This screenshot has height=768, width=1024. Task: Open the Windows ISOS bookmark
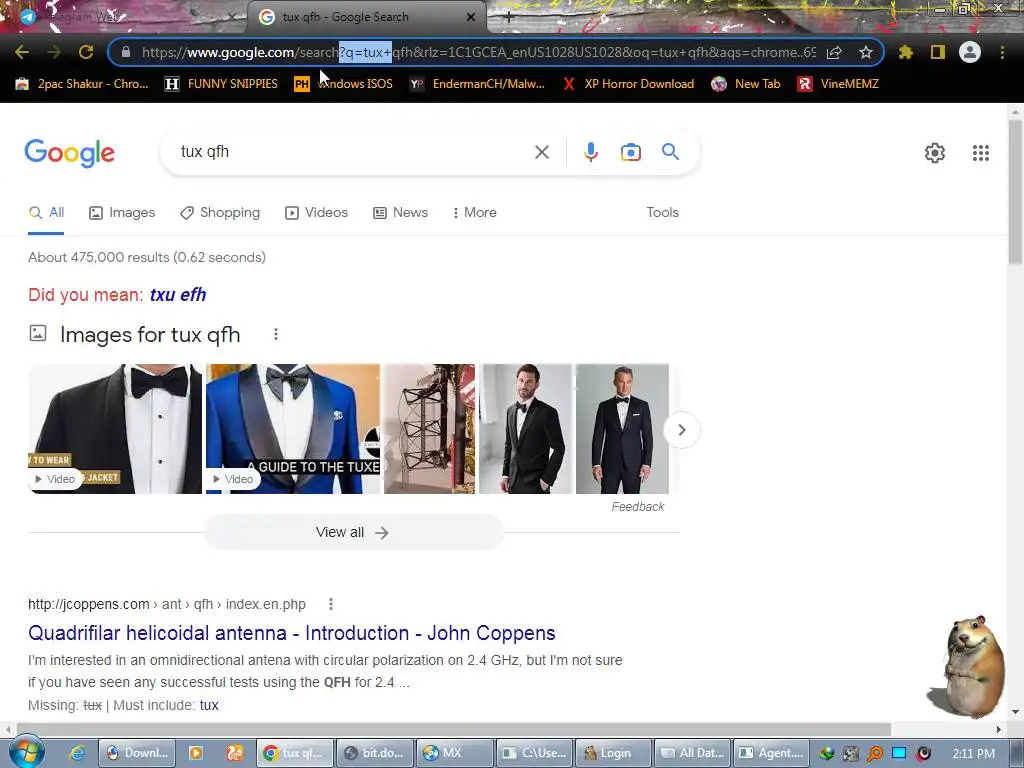(x=344, y=84)
